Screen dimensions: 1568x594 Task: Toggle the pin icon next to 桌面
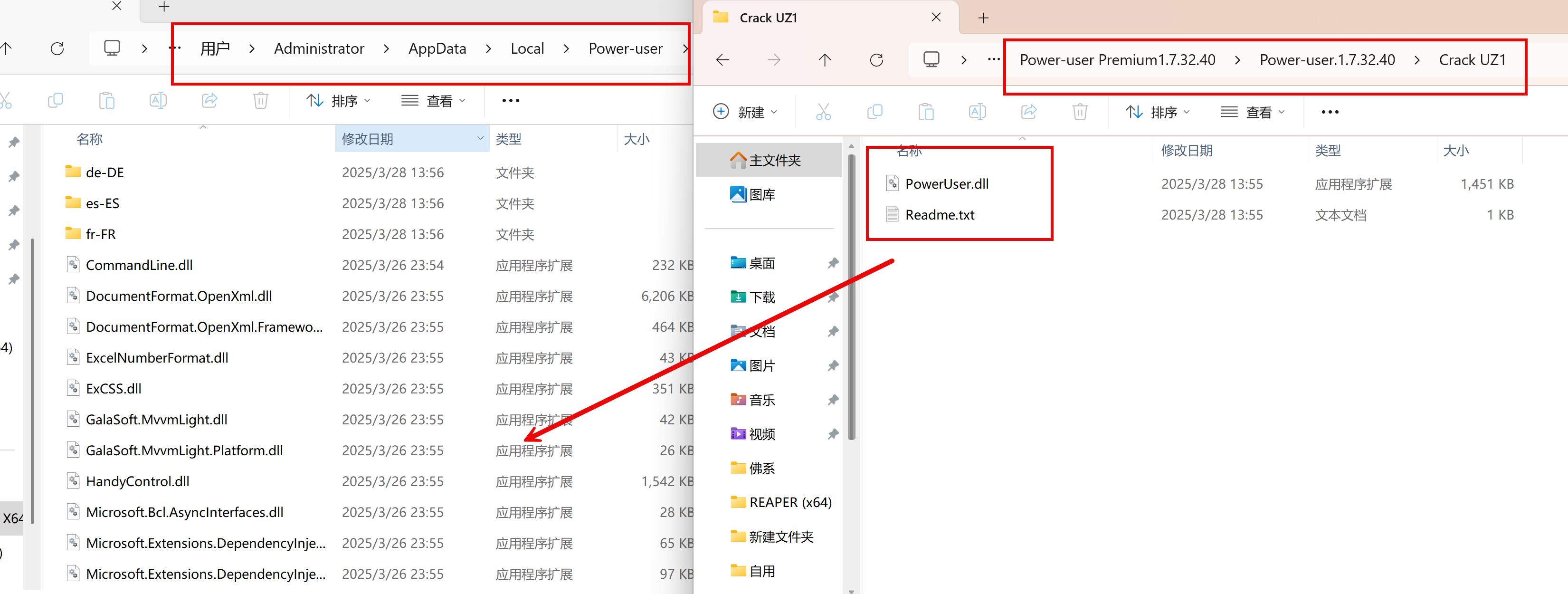pyautogui.click(x=833, y=263)
